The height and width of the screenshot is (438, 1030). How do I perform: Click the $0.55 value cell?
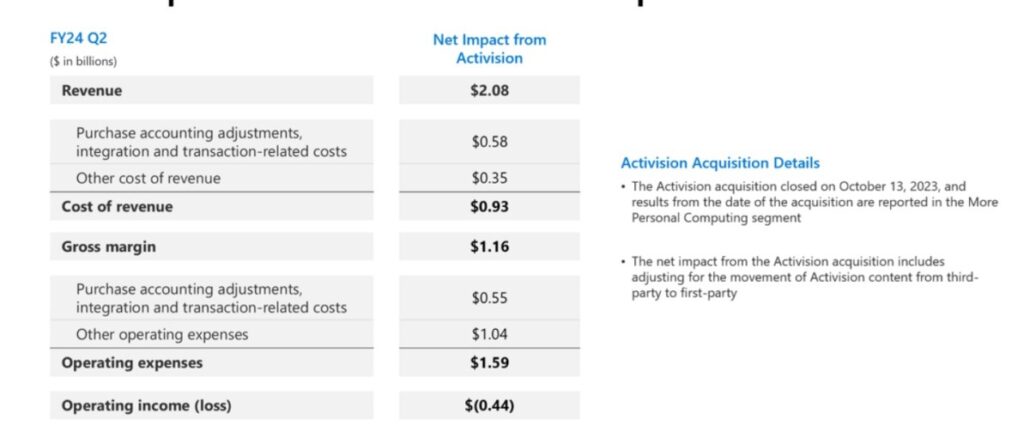[x=489, y=298]
